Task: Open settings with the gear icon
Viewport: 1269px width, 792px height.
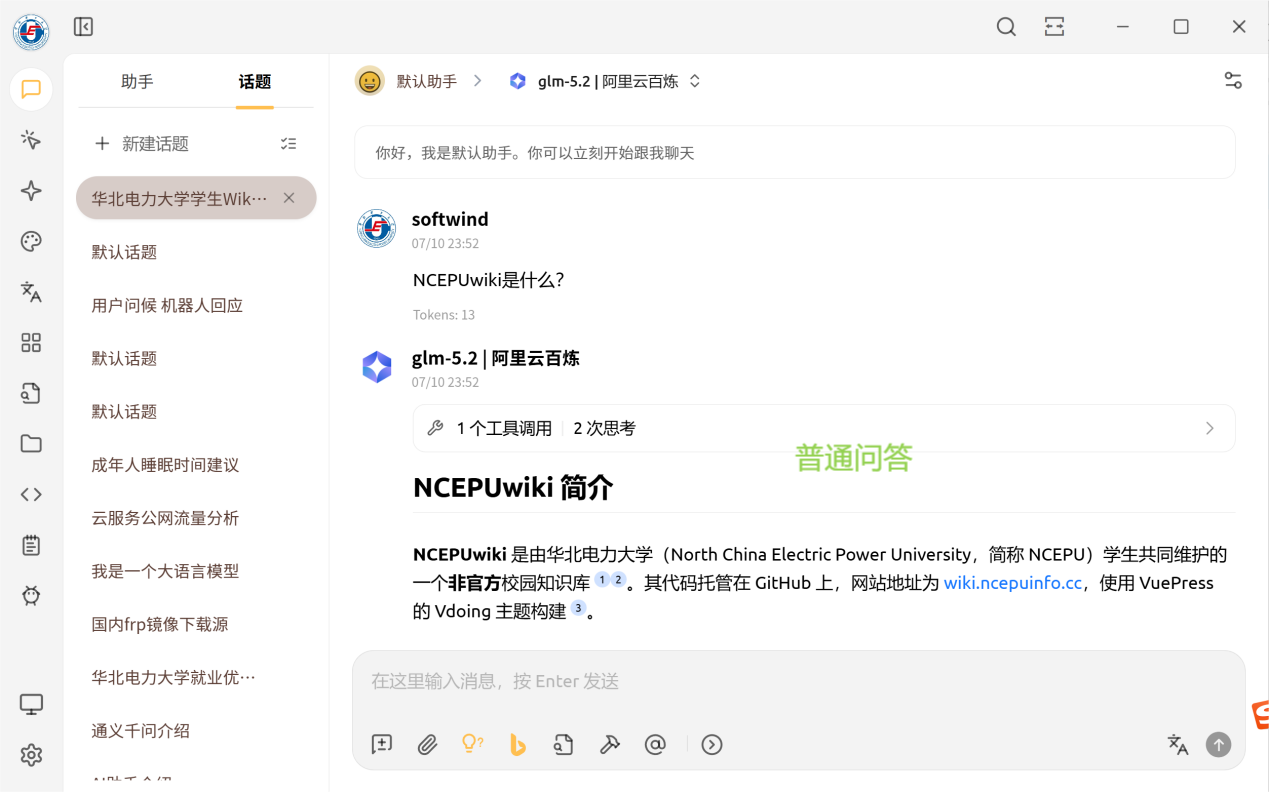Action: (x=31, y=755)
